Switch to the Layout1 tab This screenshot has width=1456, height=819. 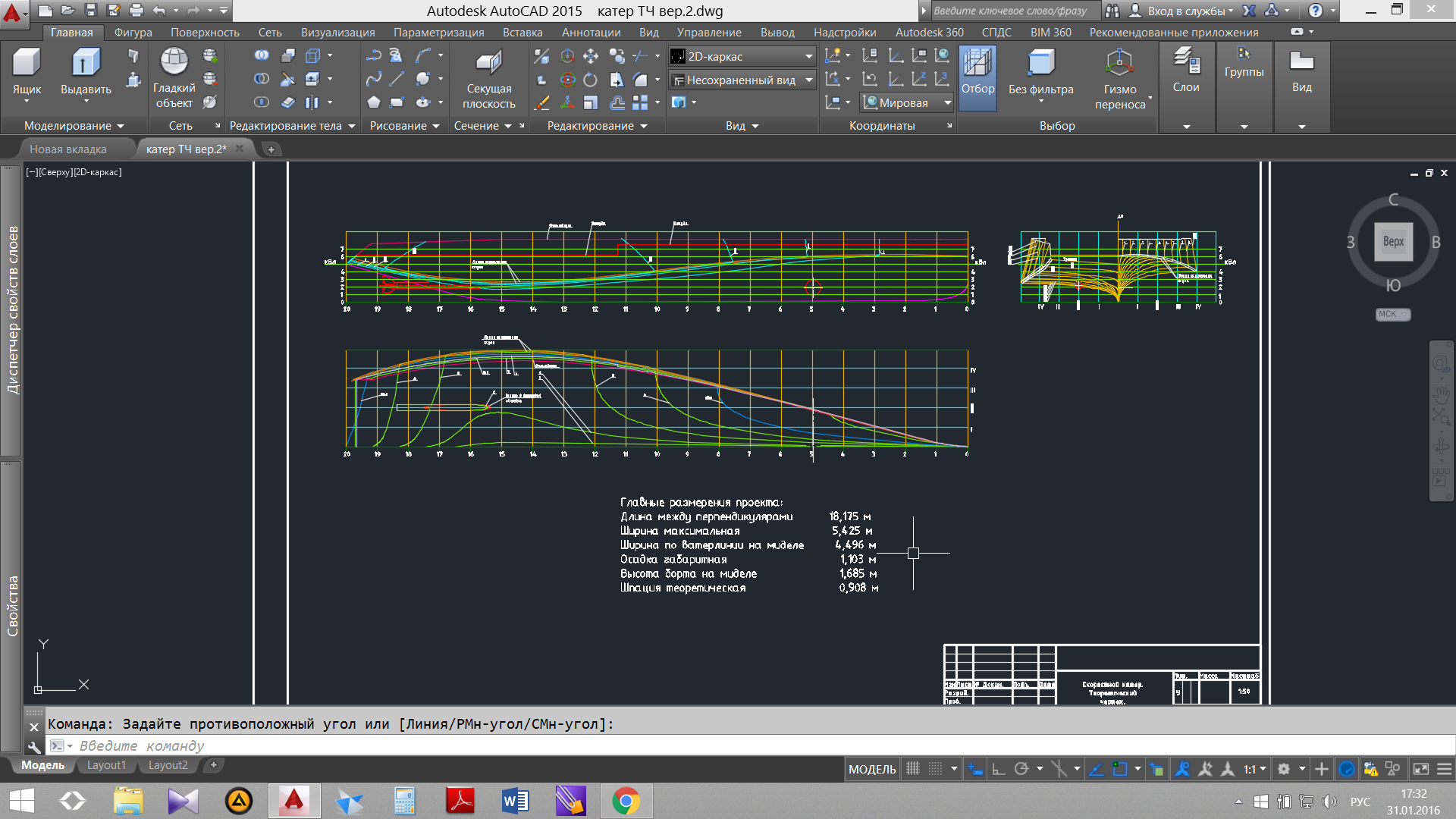pyautogui.click(x=106, y=765)
